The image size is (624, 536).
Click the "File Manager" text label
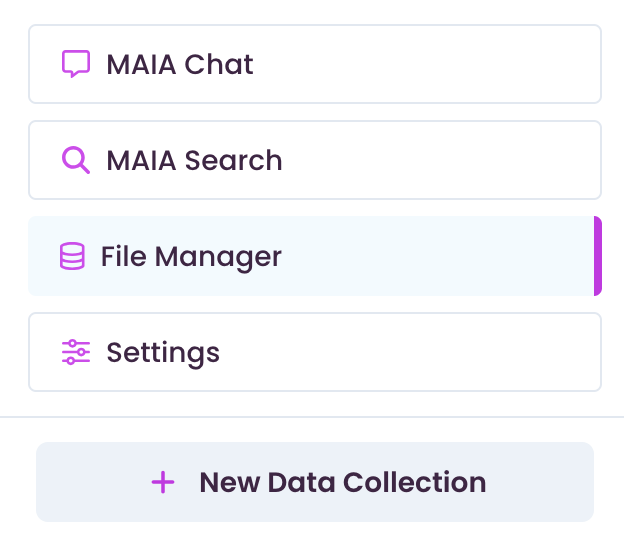coord(191,257)
